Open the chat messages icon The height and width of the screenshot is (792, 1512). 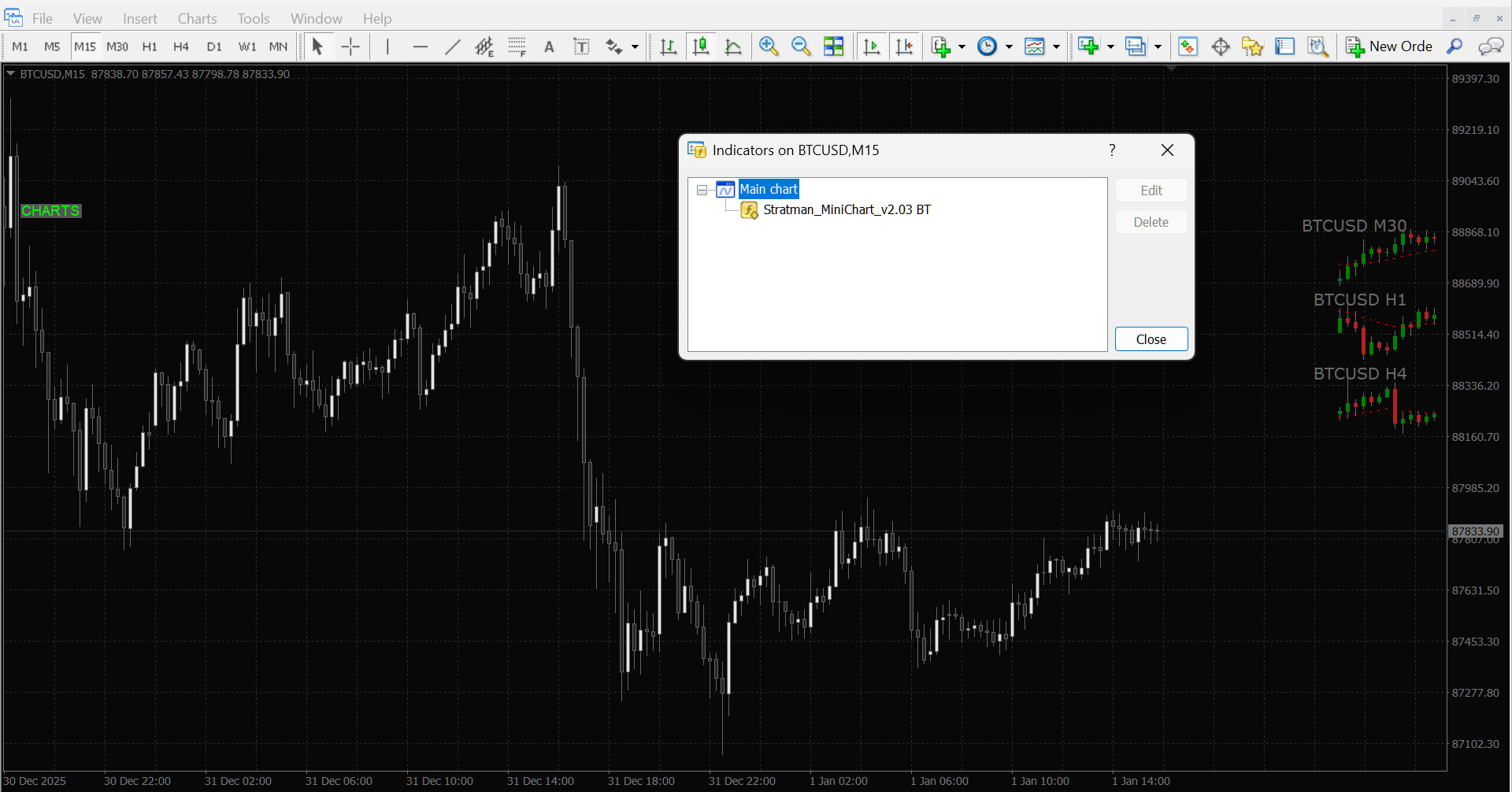click(1490, 46)
